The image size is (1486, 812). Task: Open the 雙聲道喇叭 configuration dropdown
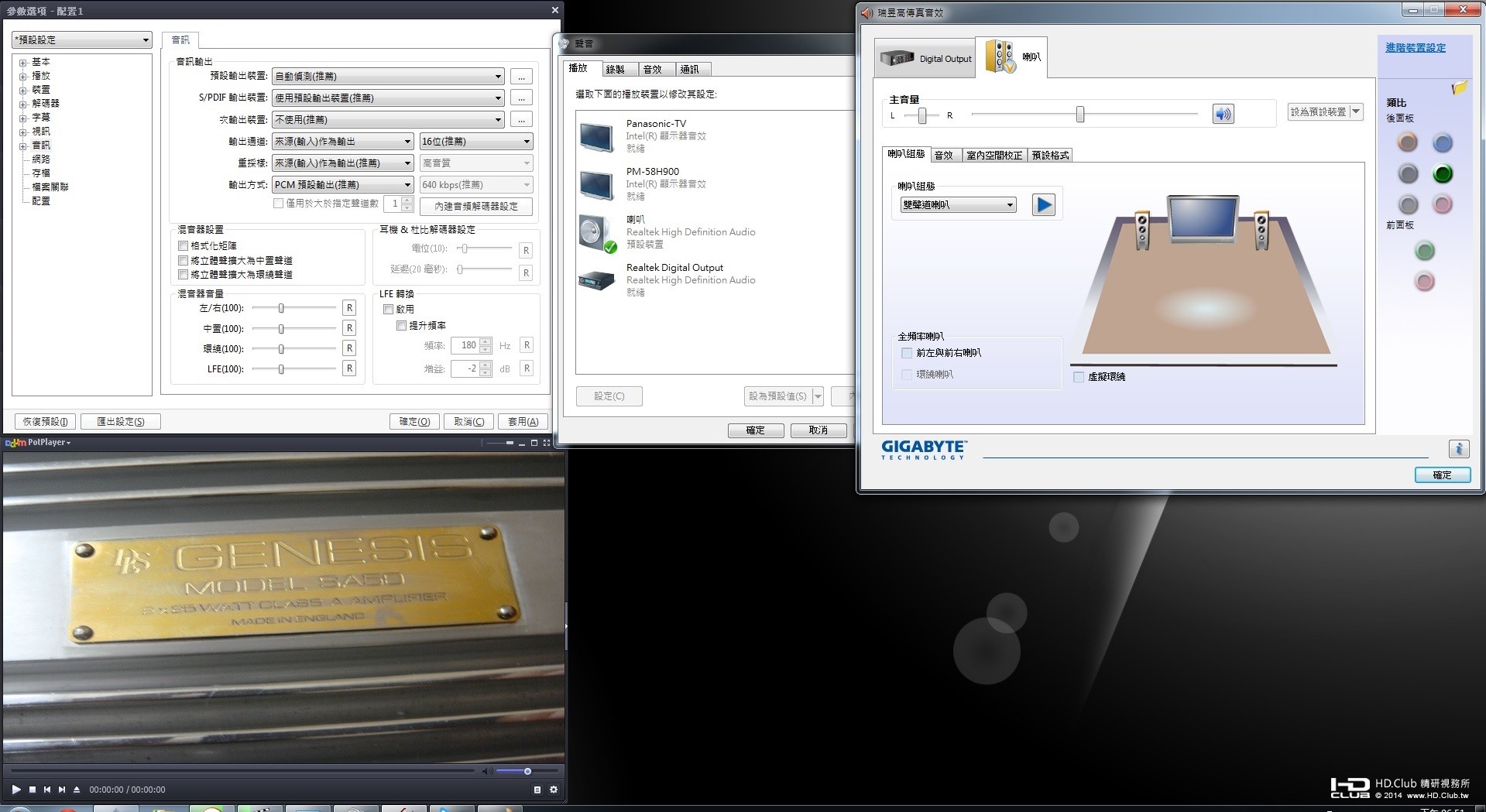click(x=958, y=205)
